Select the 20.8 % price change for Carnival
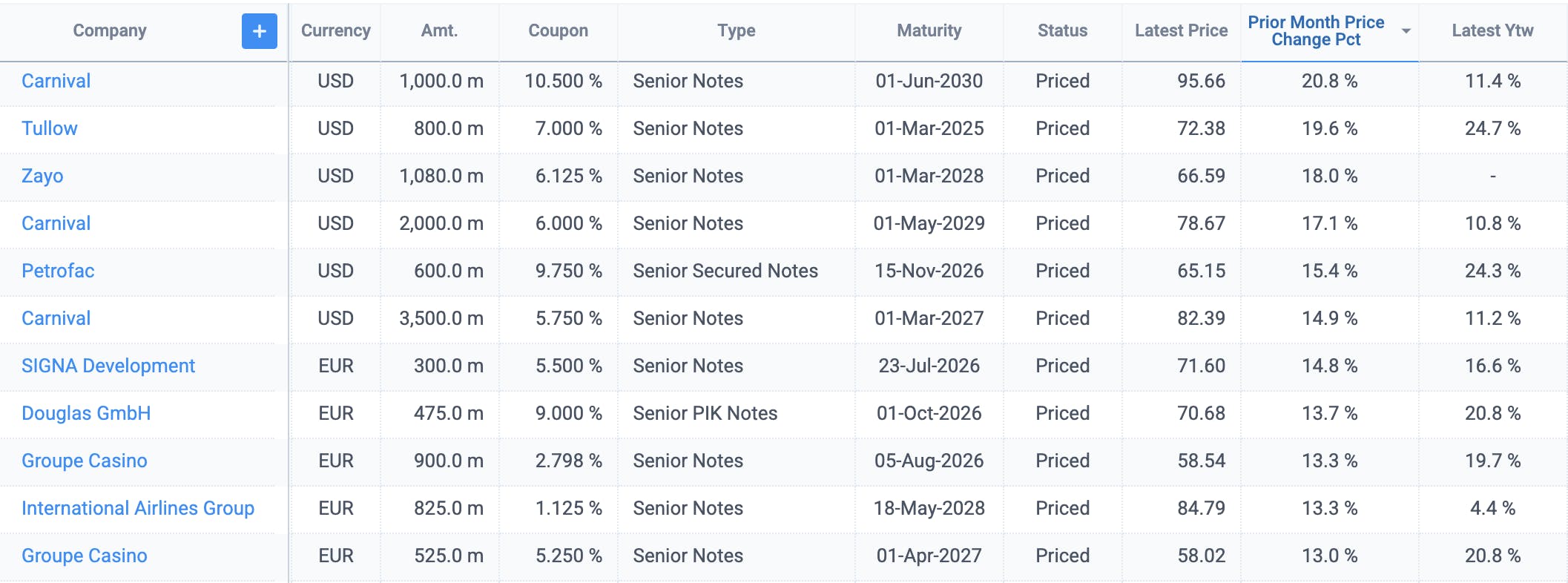 pos(1330,81)
